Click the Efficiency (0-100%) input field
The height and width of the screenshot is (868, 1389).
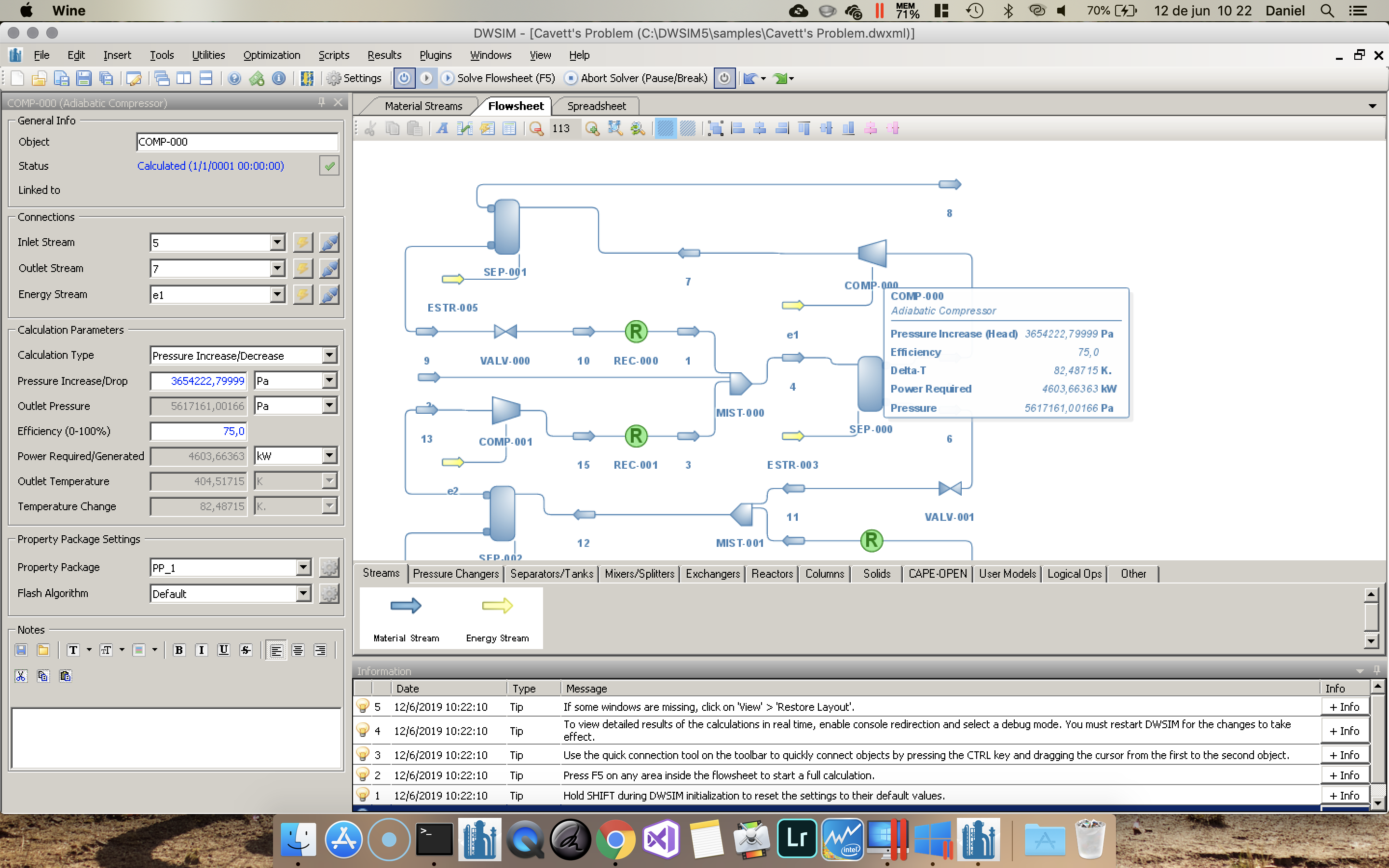coord(199,431)
